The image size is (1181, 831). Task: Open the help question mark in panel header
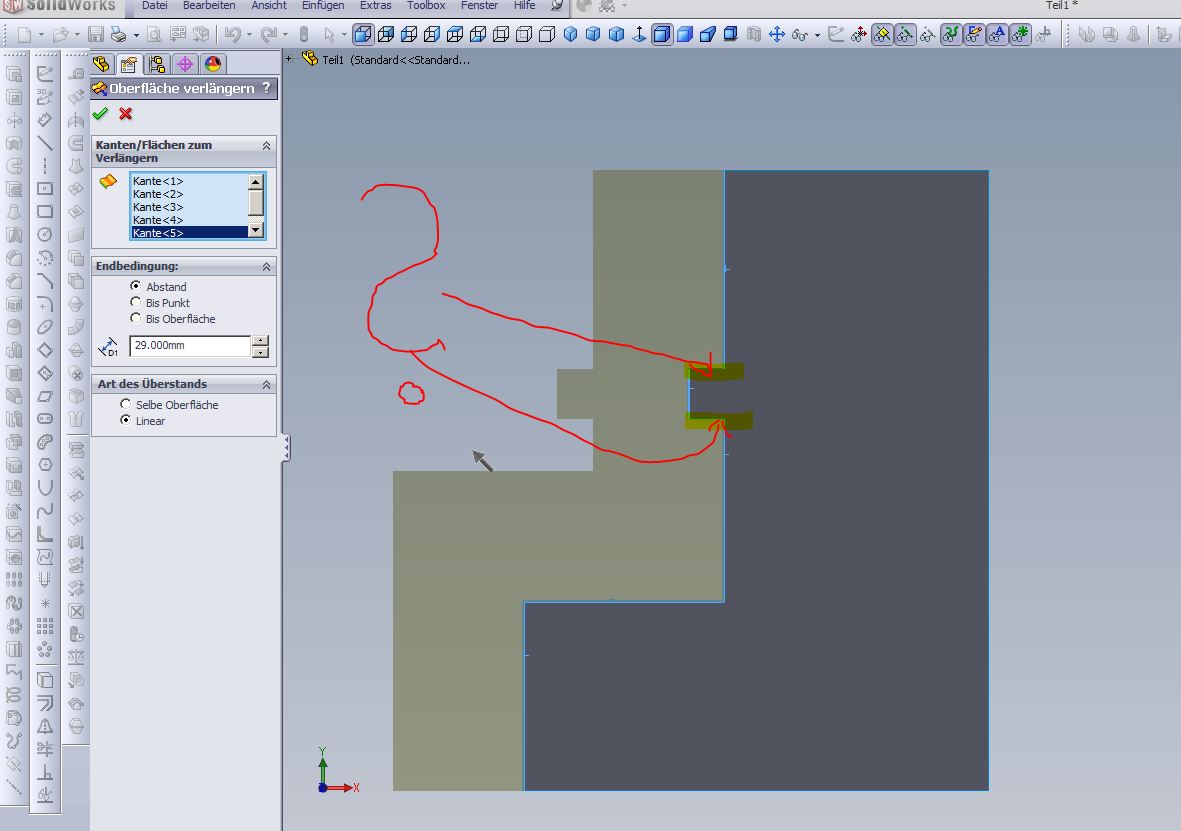pyautogui.click(x=266, y=88)
